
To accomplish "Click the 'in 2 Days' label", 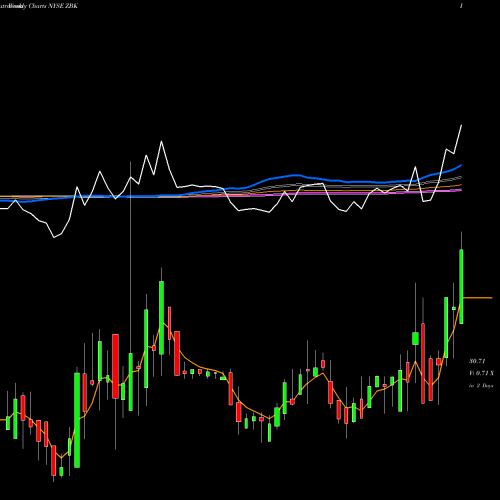I will click(481, 386).
